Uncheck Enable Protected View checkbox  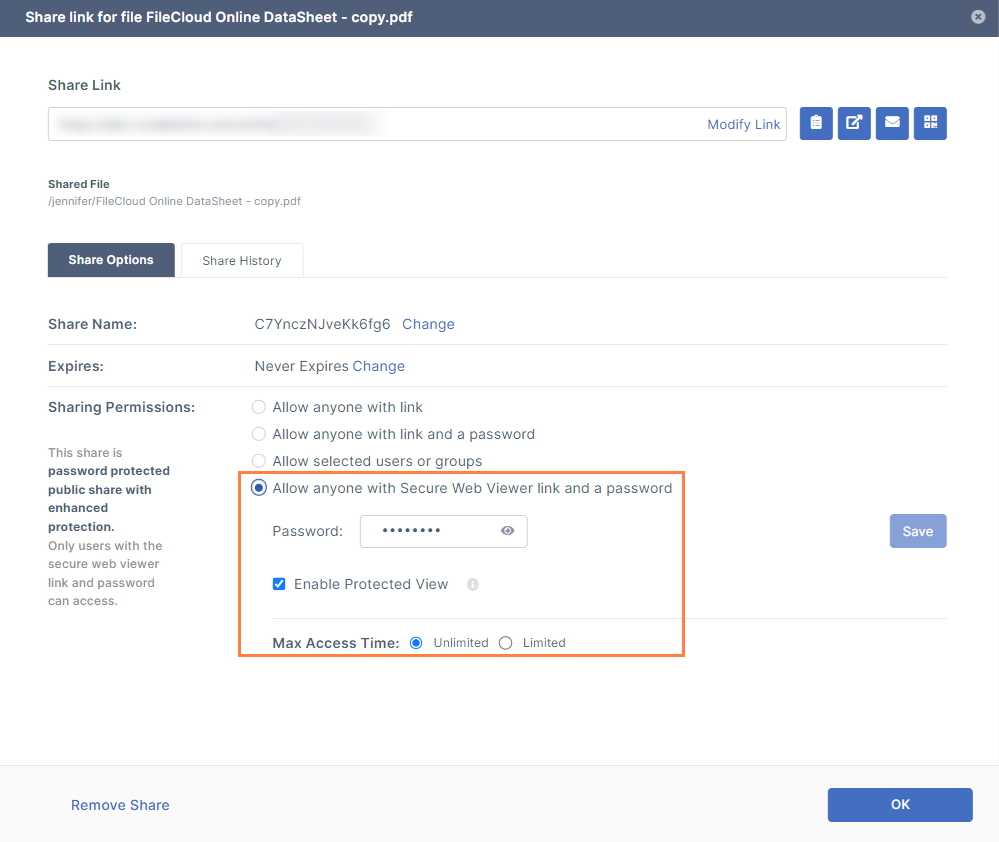pyautogui.click(x=280, y=584)
